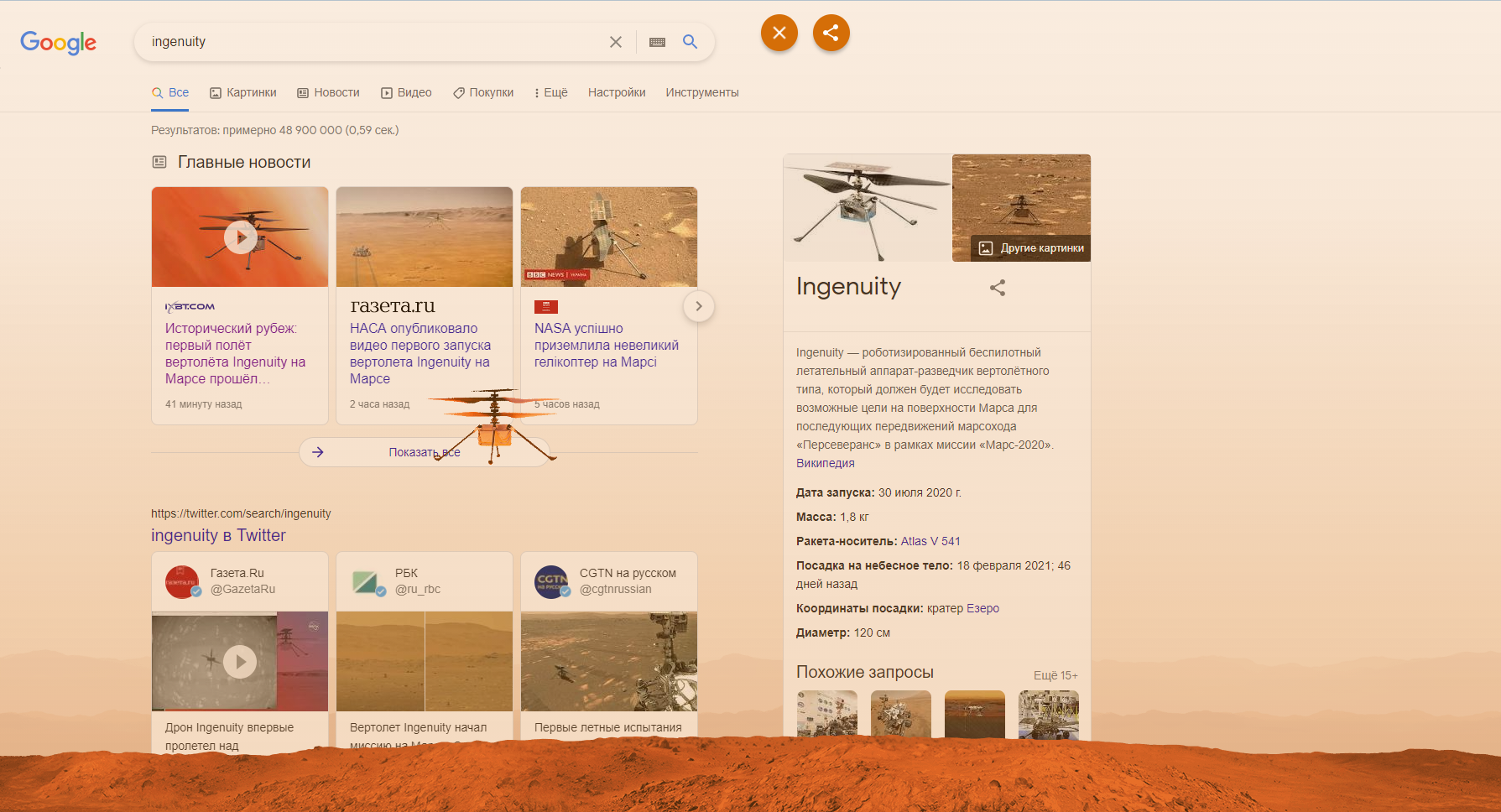Screen dimensions: 1501x812
Task: Click the Масса 1,8 кг text
Action: click(x=832, y=518)
